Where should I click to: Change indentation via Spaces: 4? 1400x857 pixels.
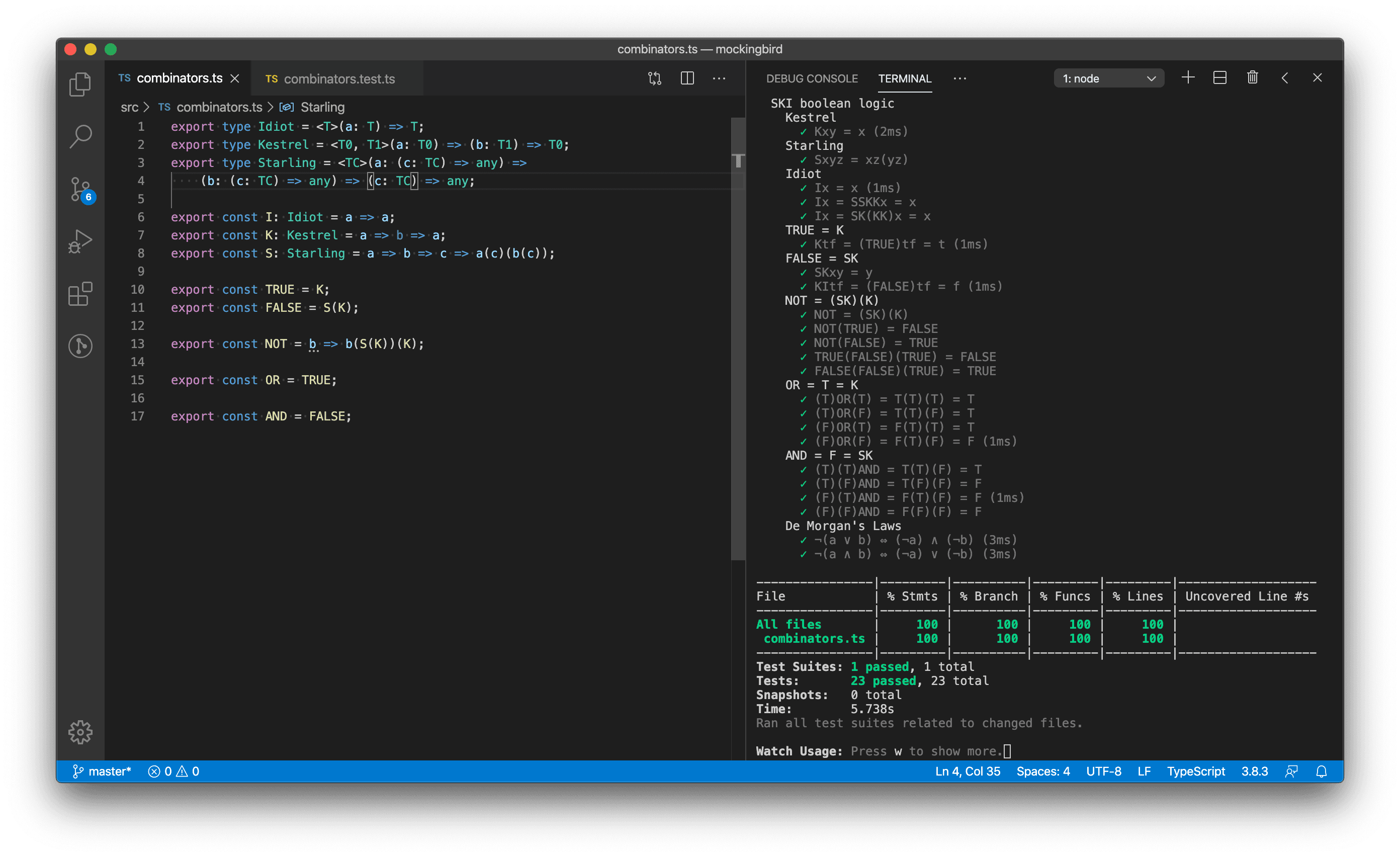pos(1042,771)
